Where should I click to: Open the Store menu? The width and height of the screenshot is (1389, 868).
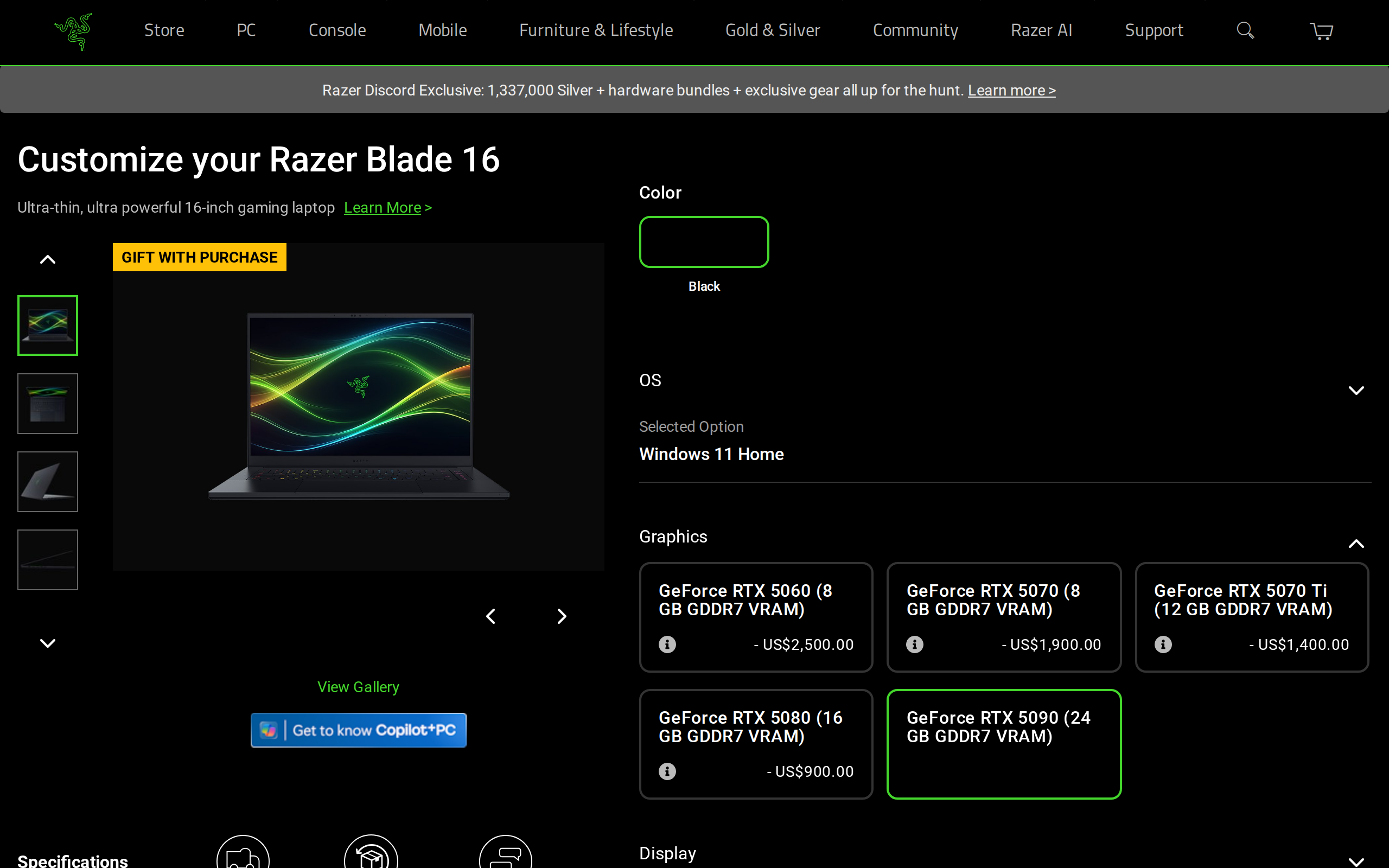click(164, 30)
